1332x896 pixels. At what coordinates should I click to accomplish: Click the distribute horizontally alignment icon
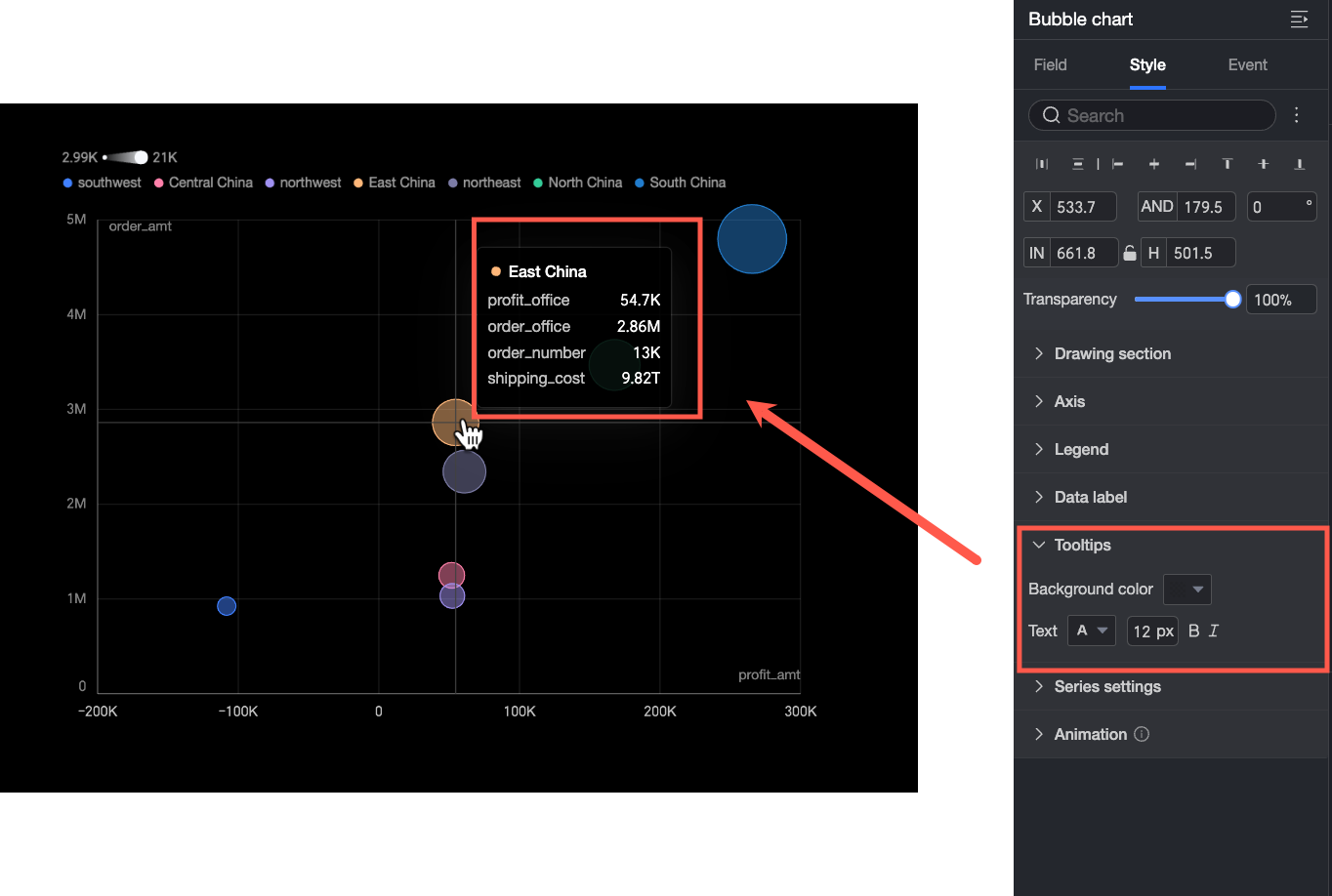(x=1042, y=164)
